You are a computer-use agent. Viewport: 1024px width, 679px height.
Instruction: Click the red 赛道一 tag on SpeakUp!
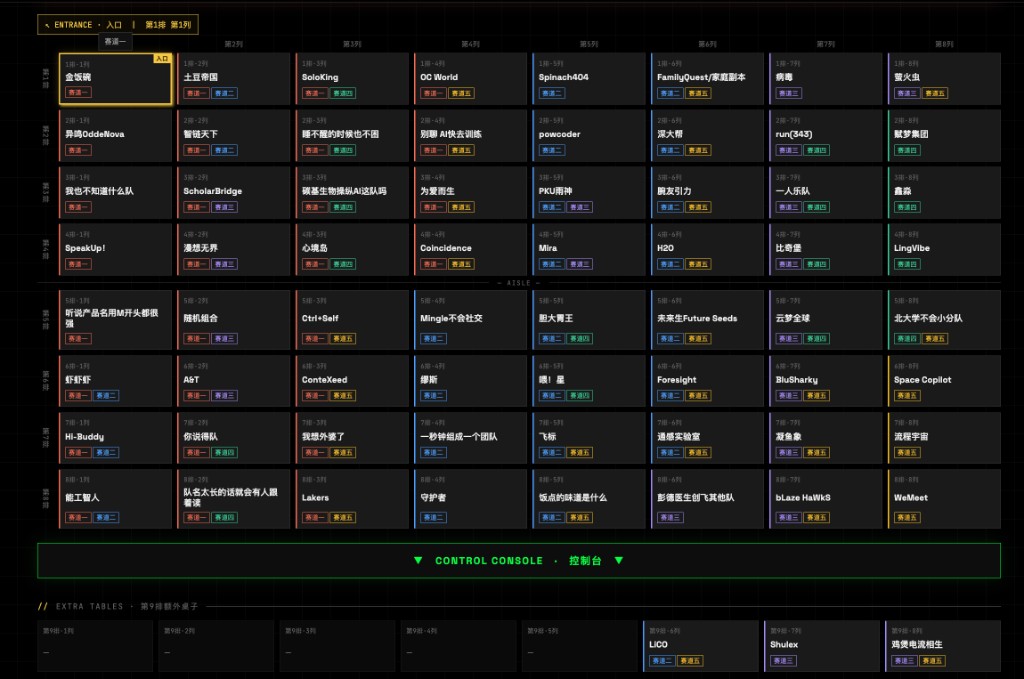coord(78,264)
